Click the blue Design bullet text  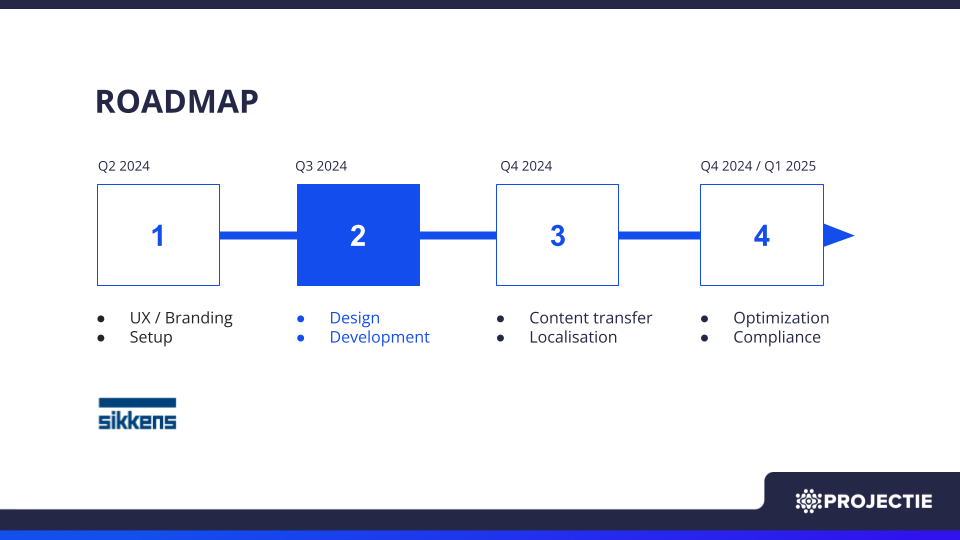coord(355,318)
